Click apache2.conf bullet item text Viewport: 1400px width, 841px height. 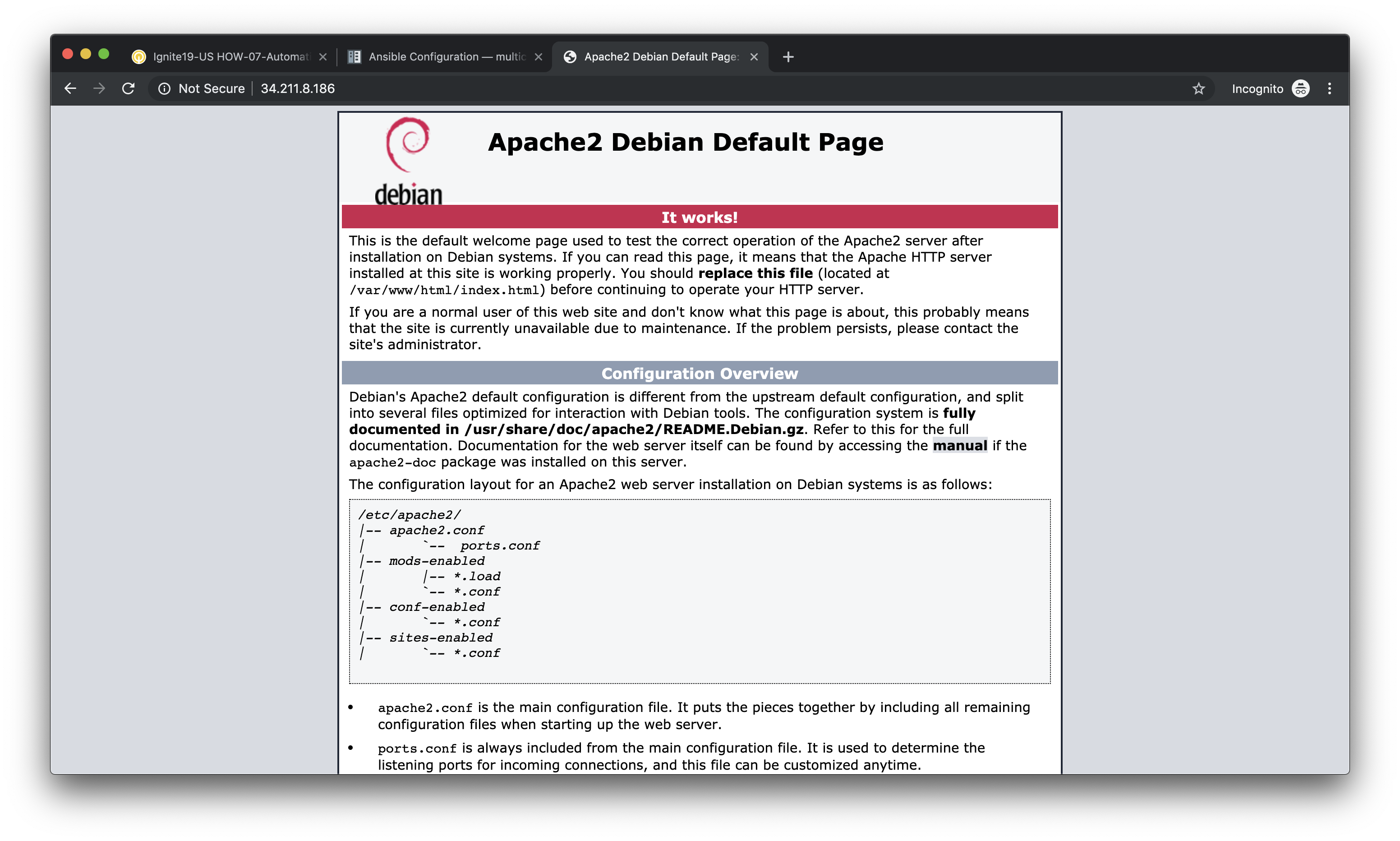(x=704, y=716)
